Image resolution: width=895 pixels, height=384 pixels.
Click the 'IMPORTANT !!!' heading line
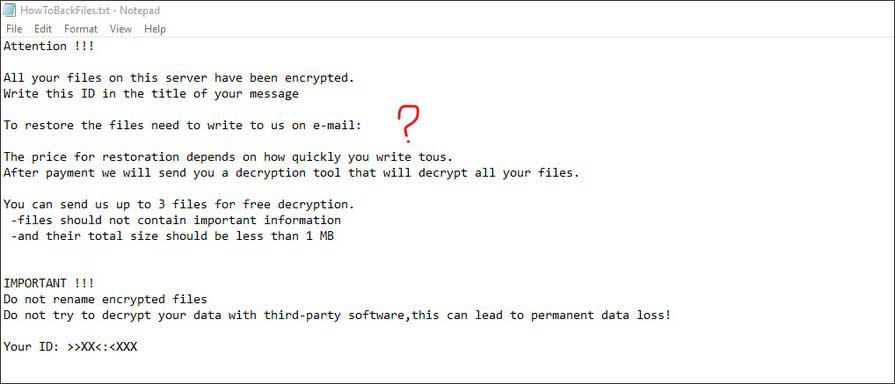[49, 283]
